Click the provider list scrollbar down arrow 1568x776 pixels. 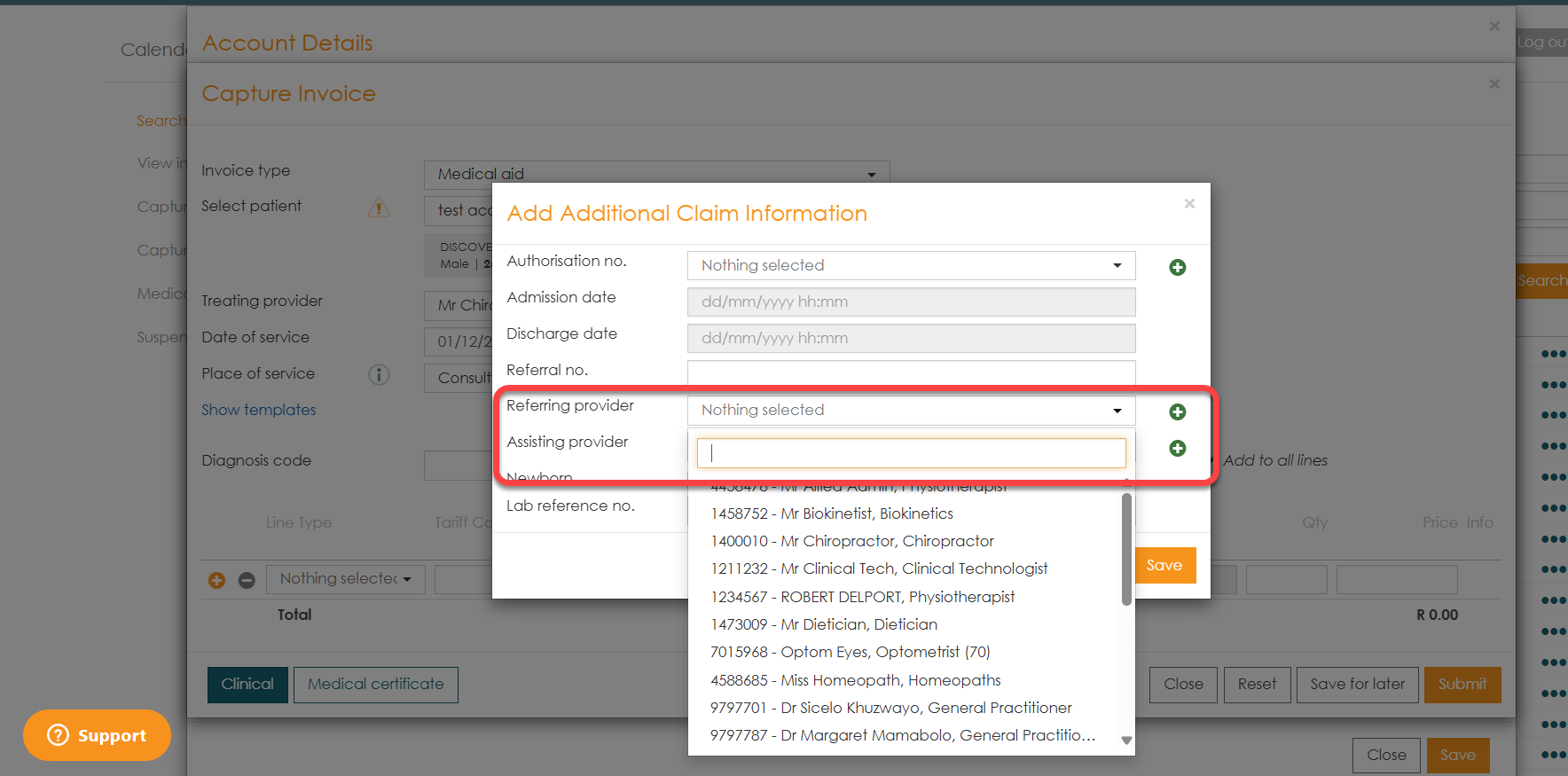click(1126, 741)
